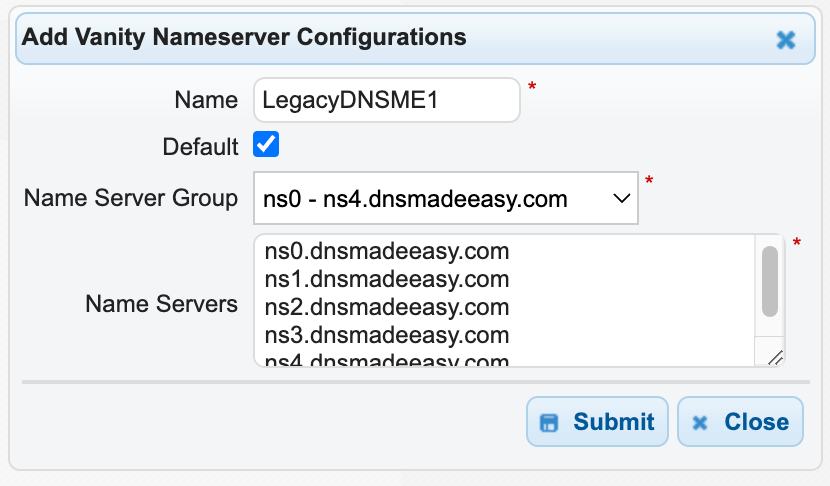Close dialog with the X icon
Image resolution: width=830 pixels, height=486 pixels.
pyautogui.click(x=786, y=40)
